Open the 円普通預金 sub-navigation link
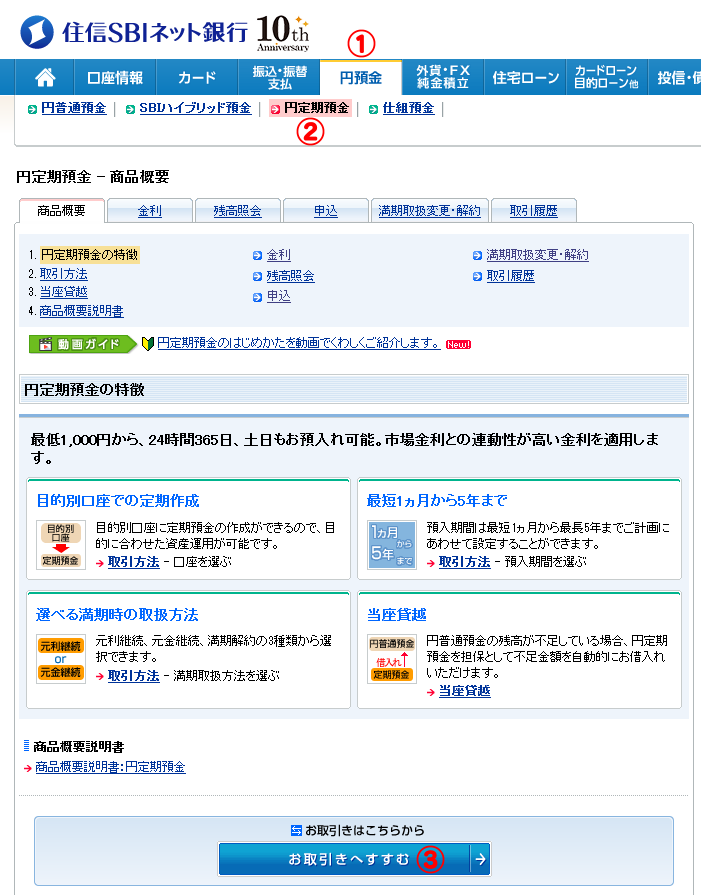 point(73,108)
